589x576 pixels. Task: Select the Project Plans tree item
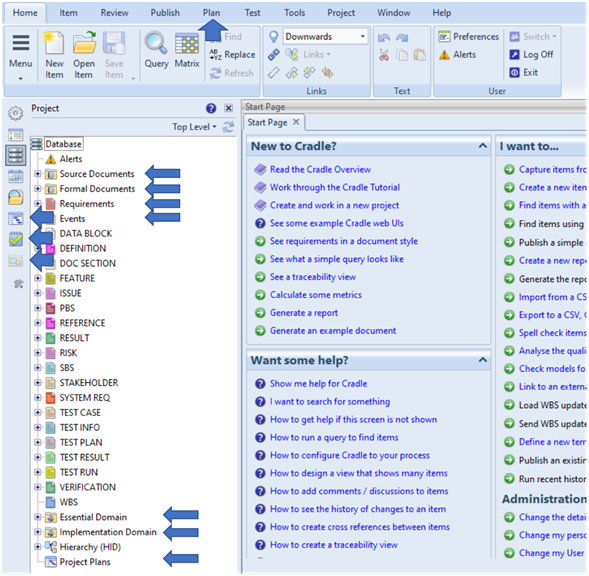tap(85, 562)
